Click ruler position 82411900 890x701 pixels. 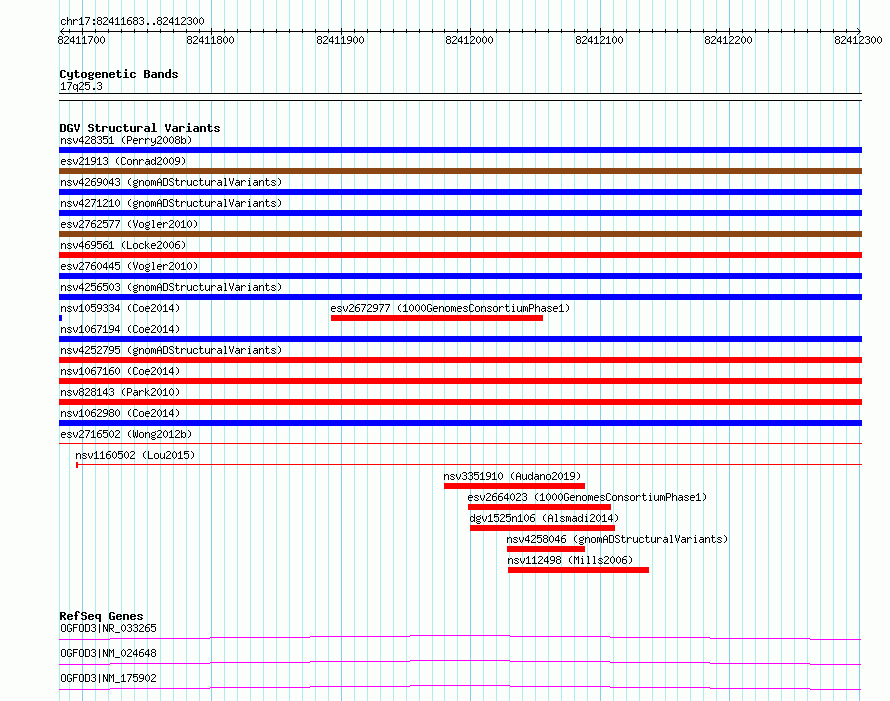(340, 40)
